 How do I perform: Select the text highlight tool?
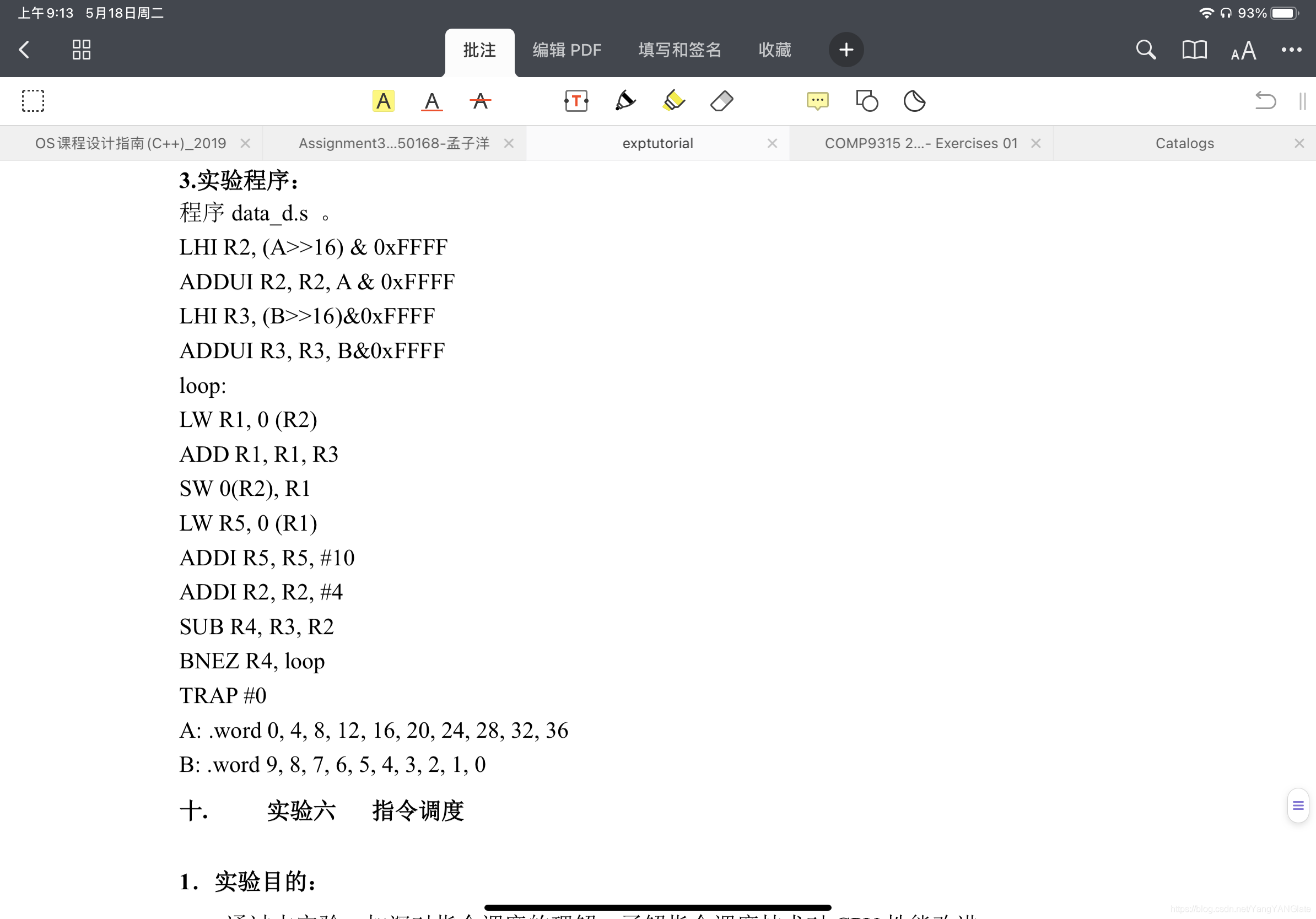point(384,101)
